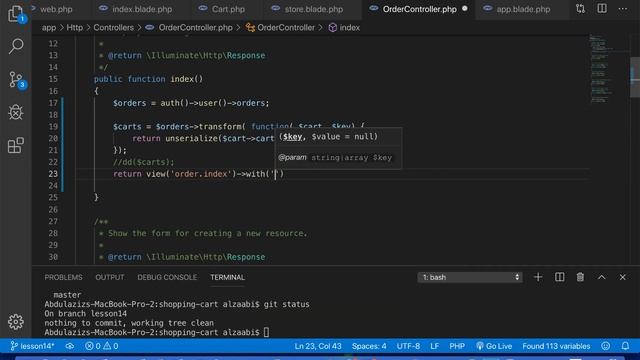Create a new terminal with plus icon
This screenshot has height=360, width=640.
[x=538, y=277]
